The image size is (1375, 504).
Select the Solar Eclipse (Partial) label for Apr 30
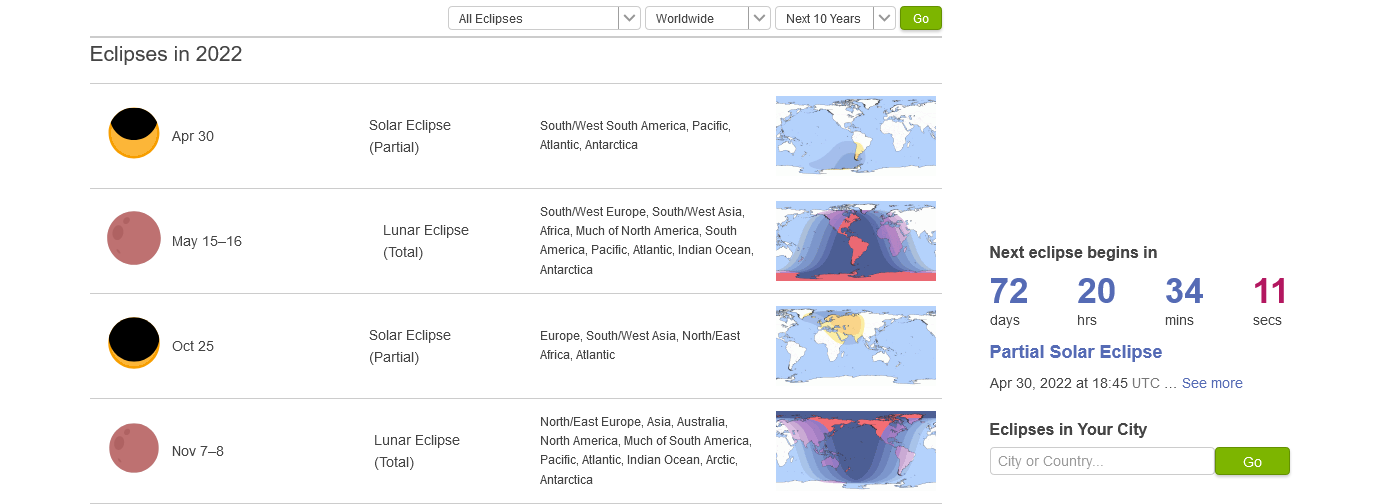tap(410, 136)
